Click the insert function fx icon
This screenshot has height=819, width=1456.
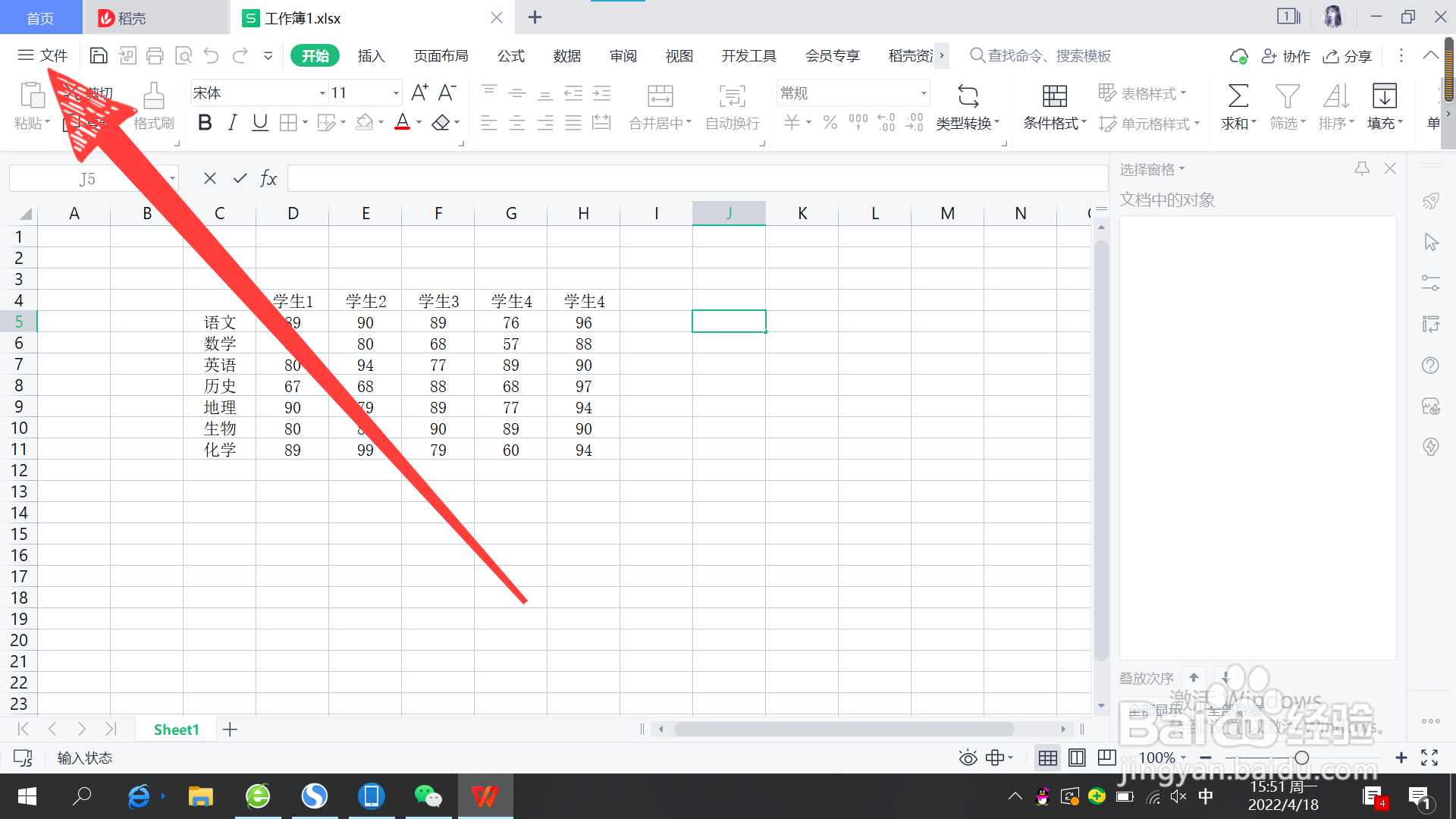point(268,179)
